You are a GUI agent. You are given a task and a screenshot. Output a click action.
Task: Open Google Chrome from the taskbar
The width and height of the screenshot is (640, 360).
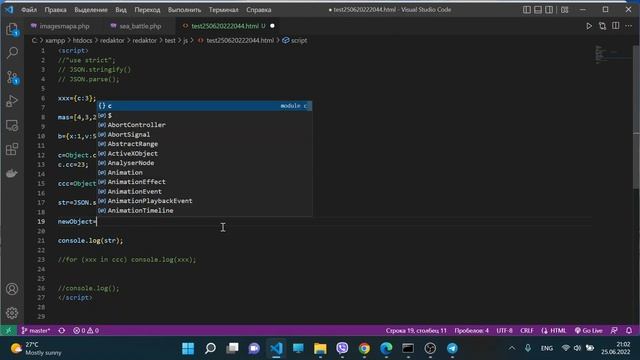(364, 348)
